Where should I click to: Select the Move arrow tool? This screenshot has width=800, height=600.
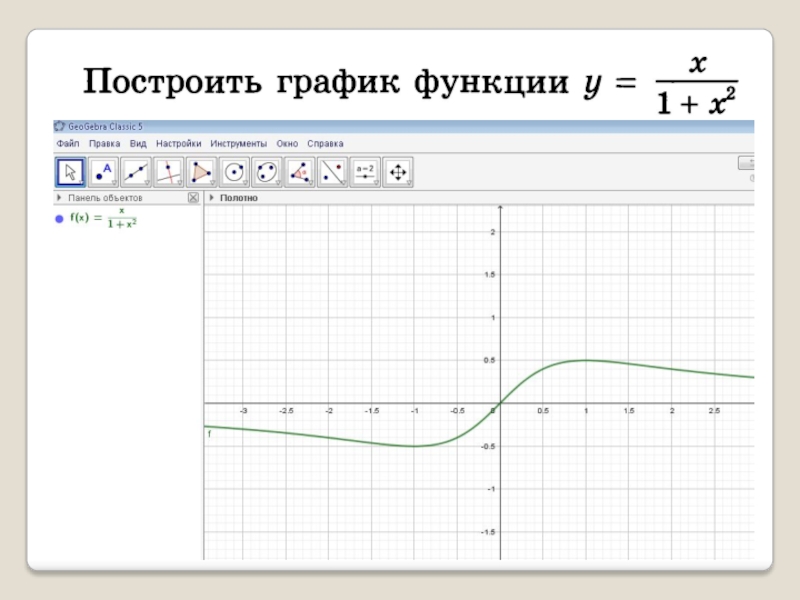coord(70,172)
